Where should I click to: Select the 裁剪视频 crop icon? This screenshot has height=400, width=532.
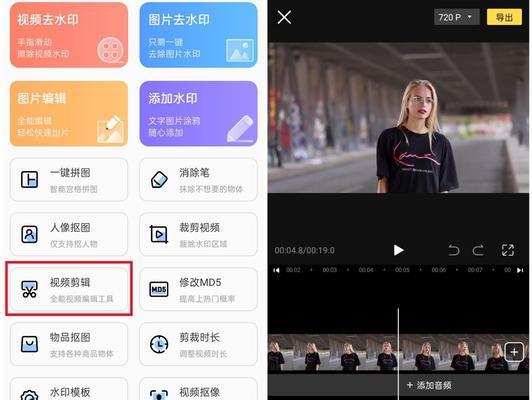pyautogui.click(x=159, y=234)
